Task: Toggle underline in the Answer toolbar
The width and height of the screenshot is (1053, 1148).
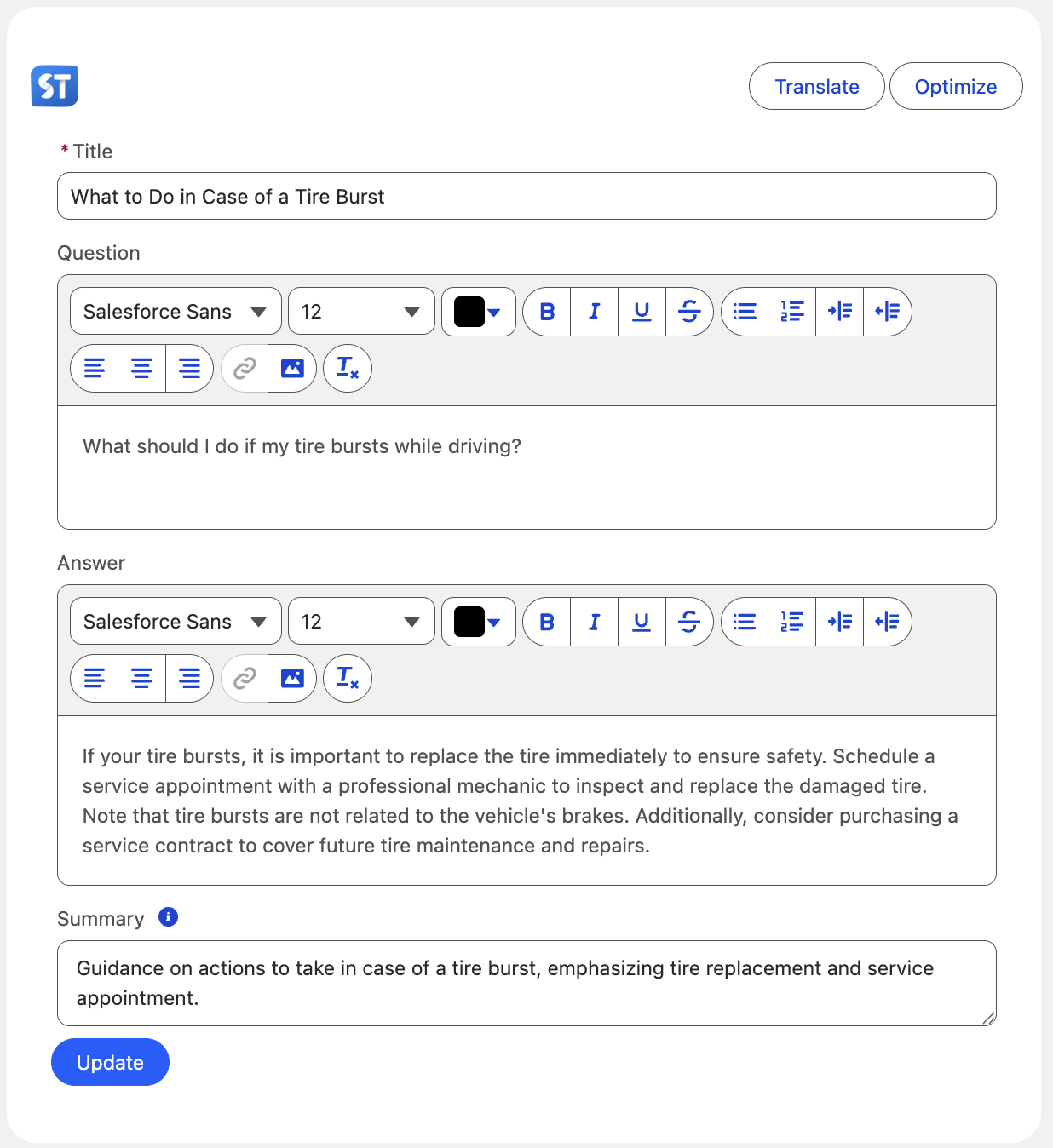Action: click(642, 622)
